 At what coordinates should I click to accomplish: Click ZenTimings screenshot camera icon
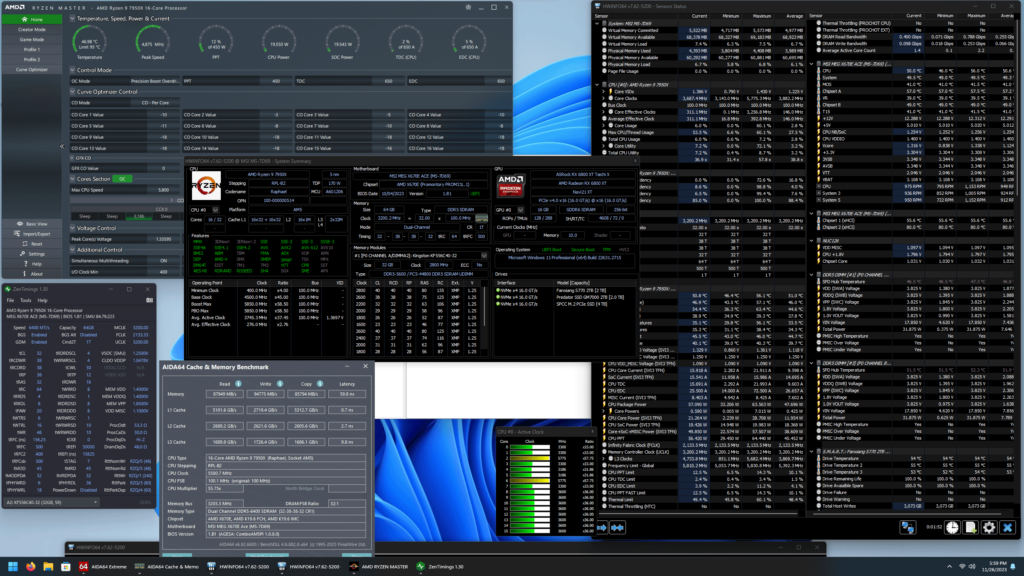coord(150,300)
